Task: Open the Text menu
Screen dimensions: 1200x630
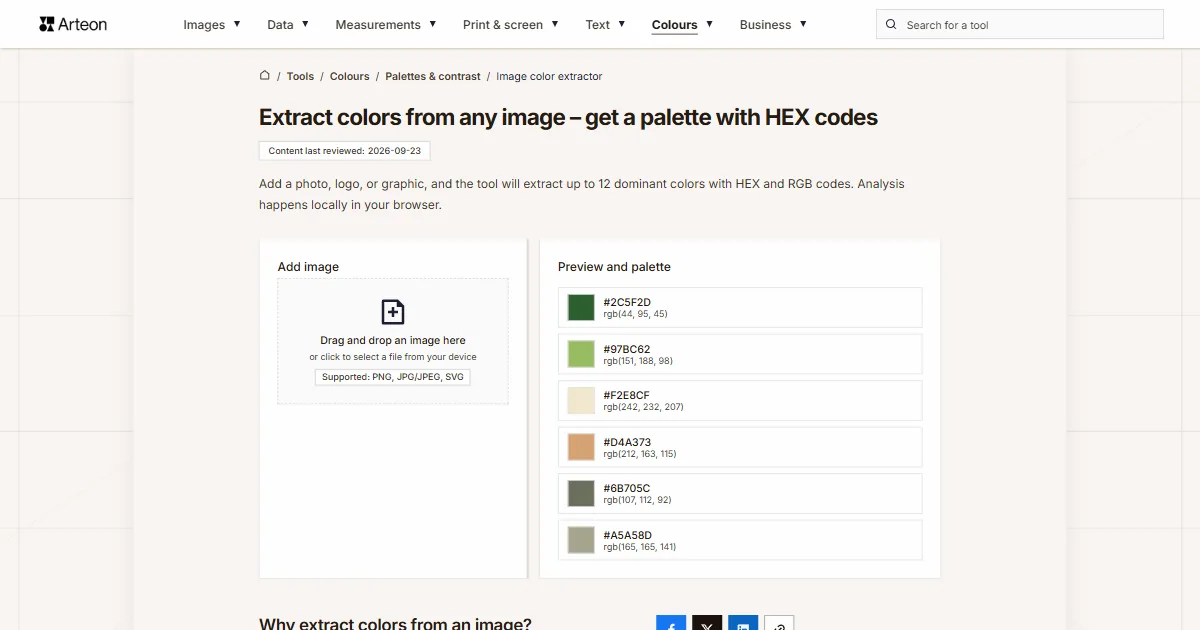Action: (605, 24)
